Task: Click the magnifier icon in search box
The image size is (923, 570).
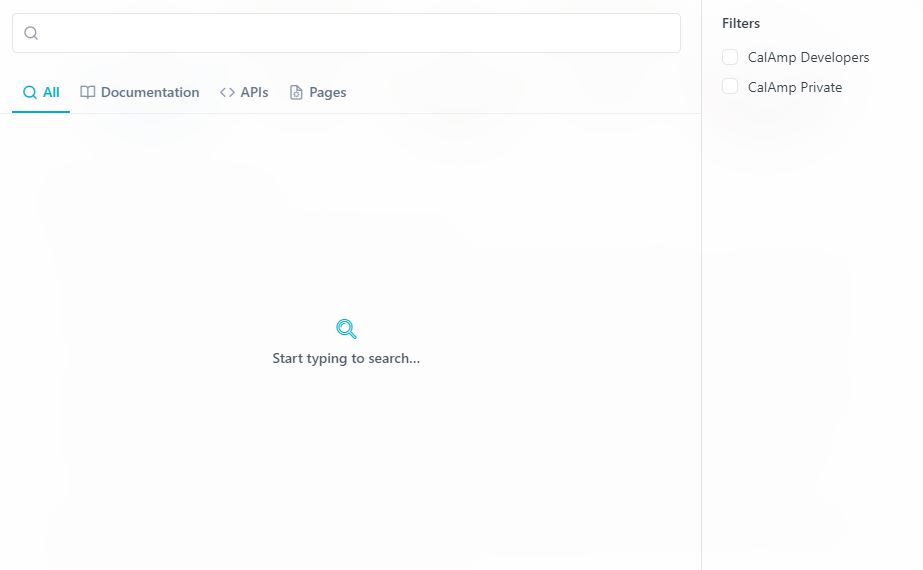Action: click(31, 33)
